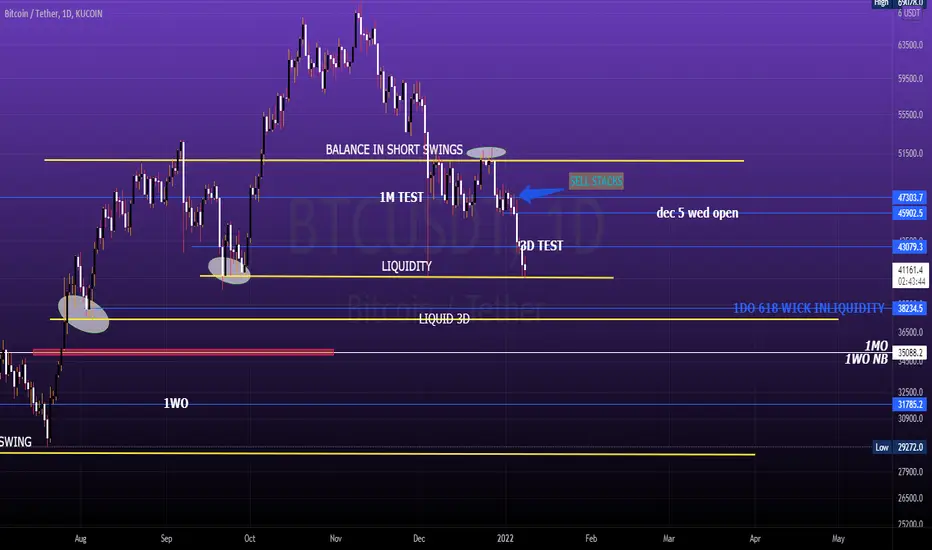Click the LIQUIDITY text annotation
This screenshot has width=932, height=550.
(x=407, y=266)
